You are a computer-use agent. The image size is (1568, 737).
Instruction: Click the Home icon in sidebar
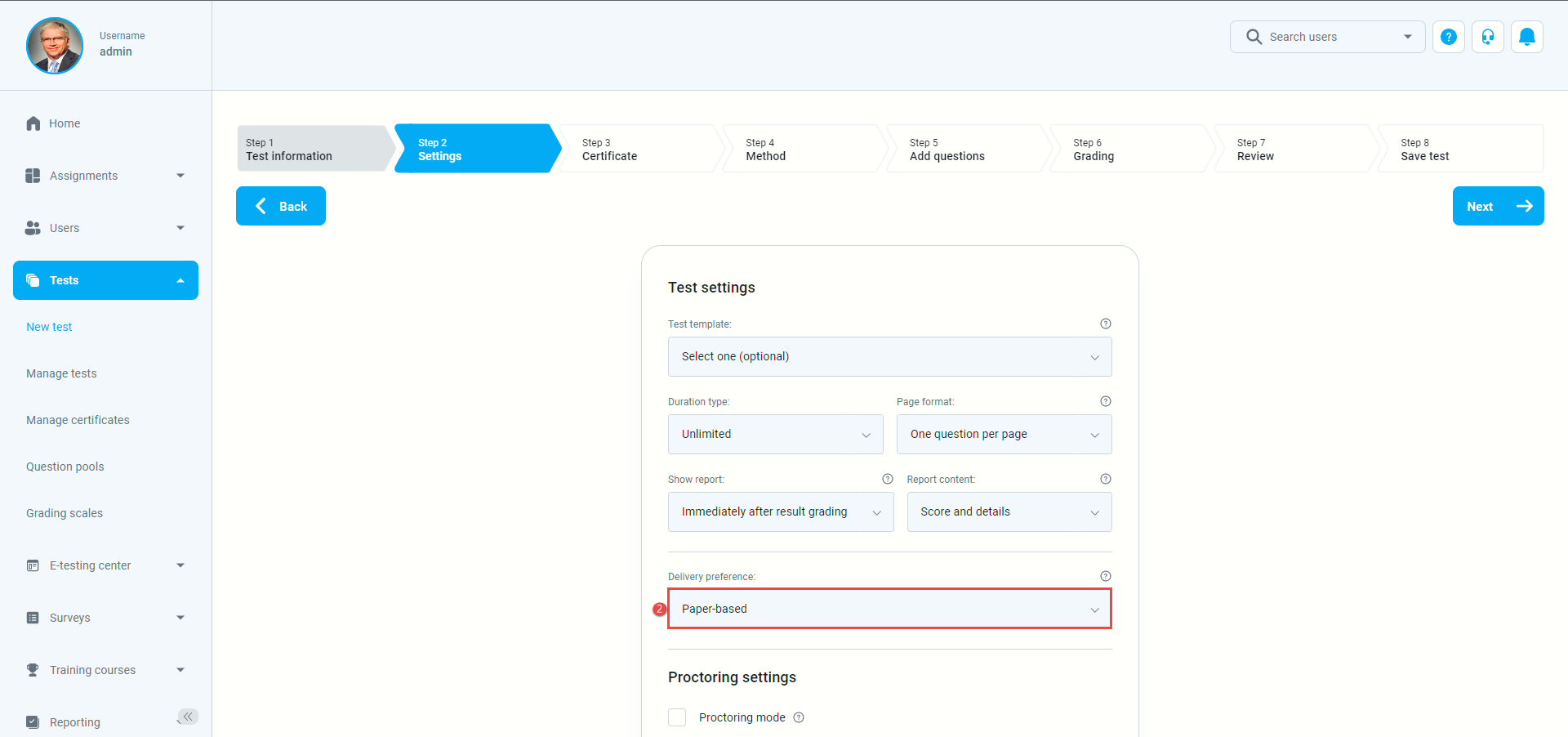33,123
